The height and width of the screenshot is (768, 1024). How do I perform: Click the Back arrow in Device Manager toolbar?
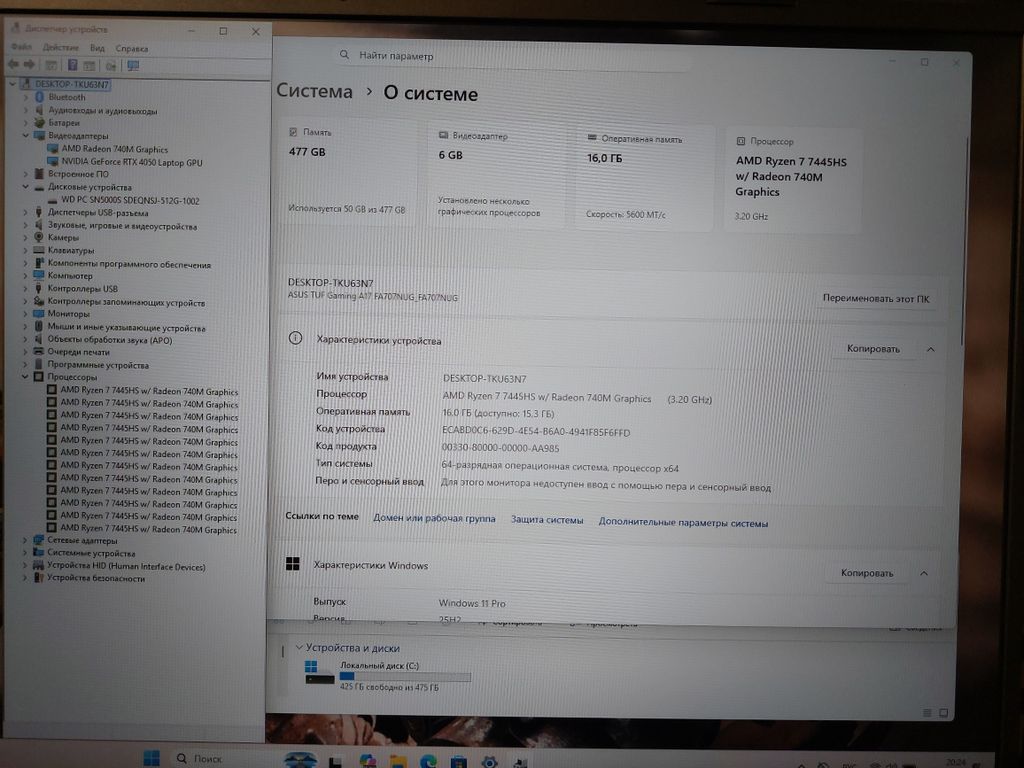coord(12,65)
